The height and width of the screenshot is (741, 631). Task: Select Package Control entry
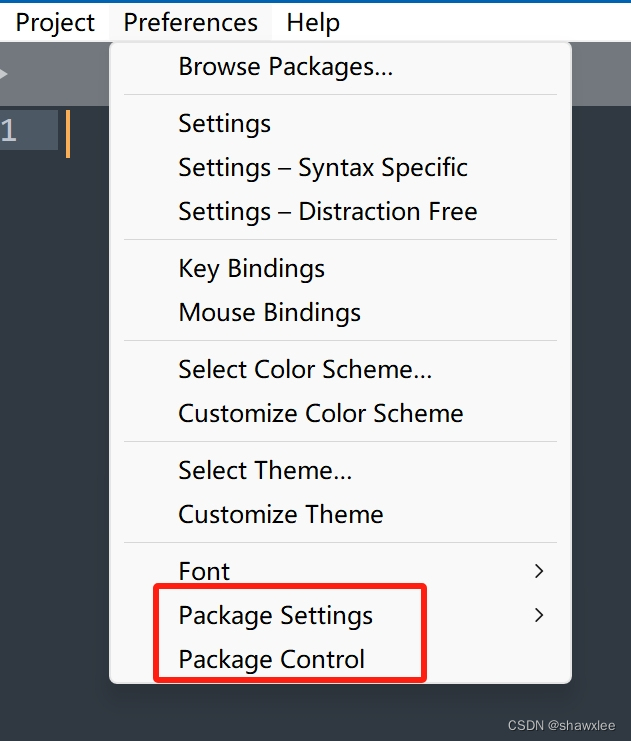click(340, 659)
